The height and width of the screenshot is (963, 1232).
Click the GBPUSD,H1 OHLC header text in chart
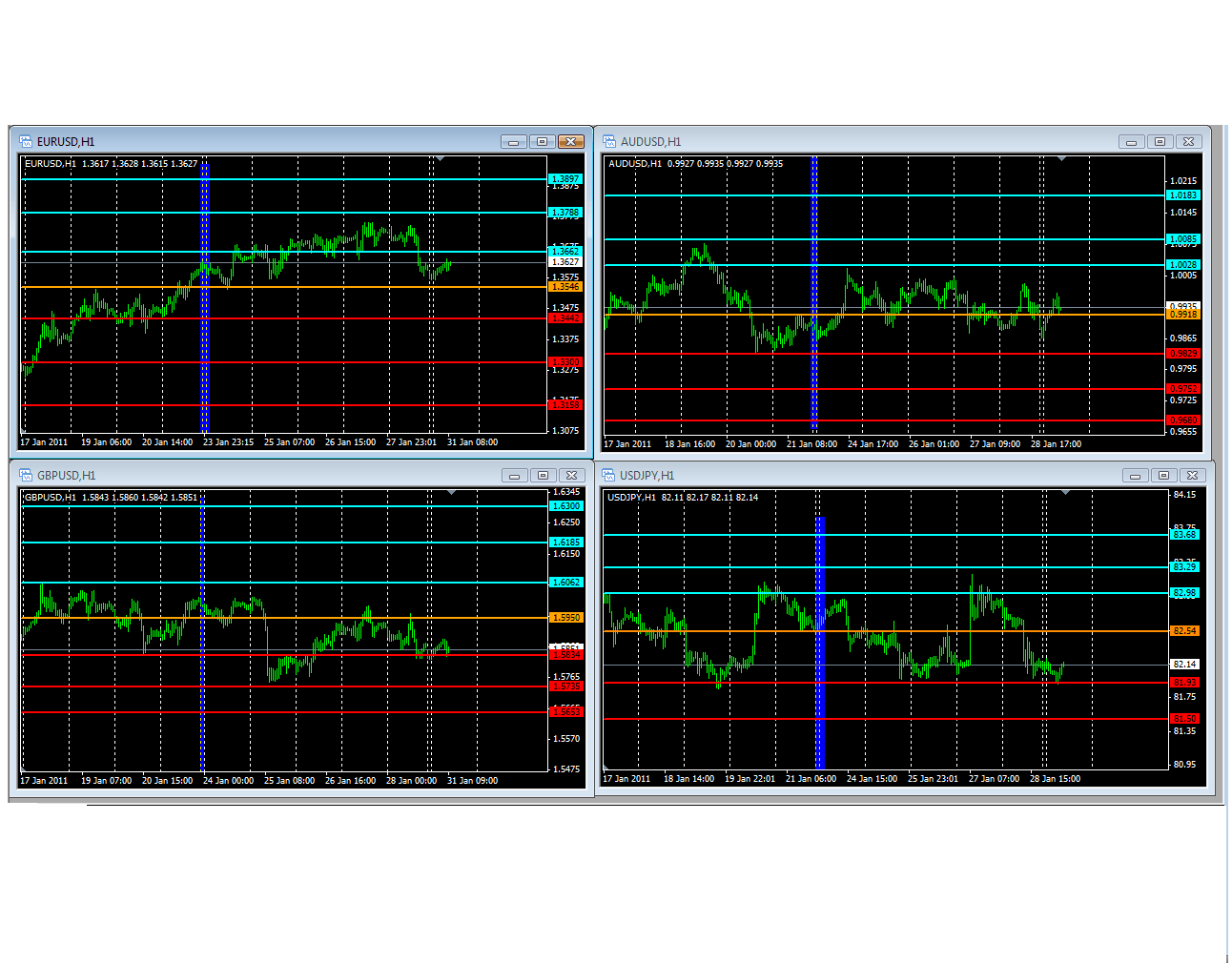(111, 498)
